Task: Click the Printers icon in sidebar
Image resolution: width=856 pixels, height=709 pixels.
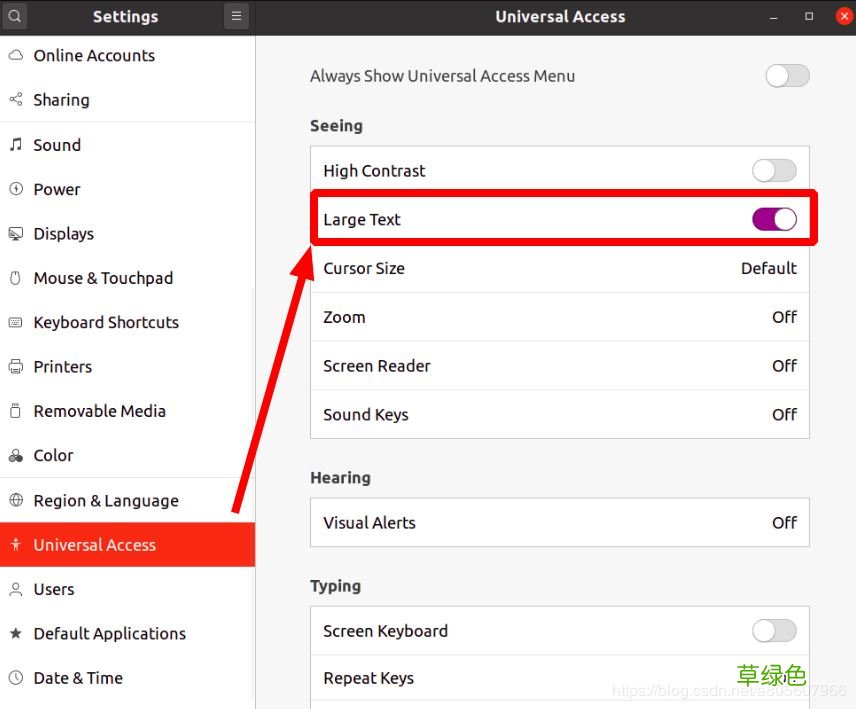Action: [x=15, y=367]
